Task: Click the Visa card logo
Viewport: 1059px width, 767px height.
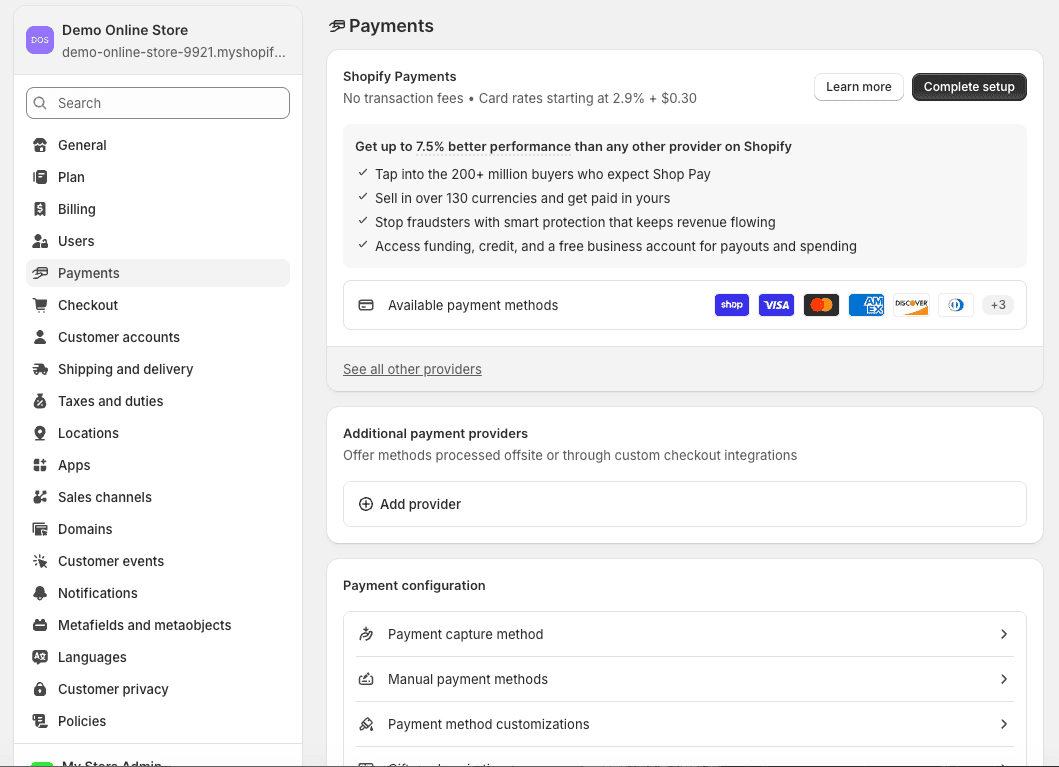Action: coord(776,305)
